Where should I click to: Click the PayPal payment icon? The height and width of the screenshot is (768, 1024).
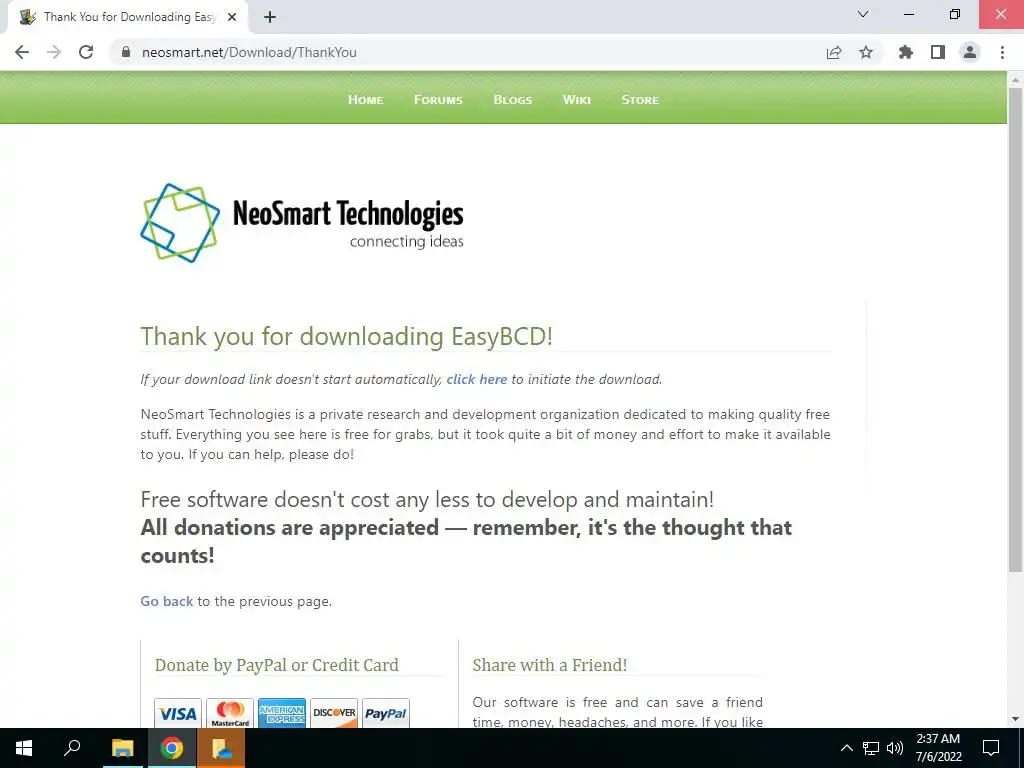(x=385, y=713)
